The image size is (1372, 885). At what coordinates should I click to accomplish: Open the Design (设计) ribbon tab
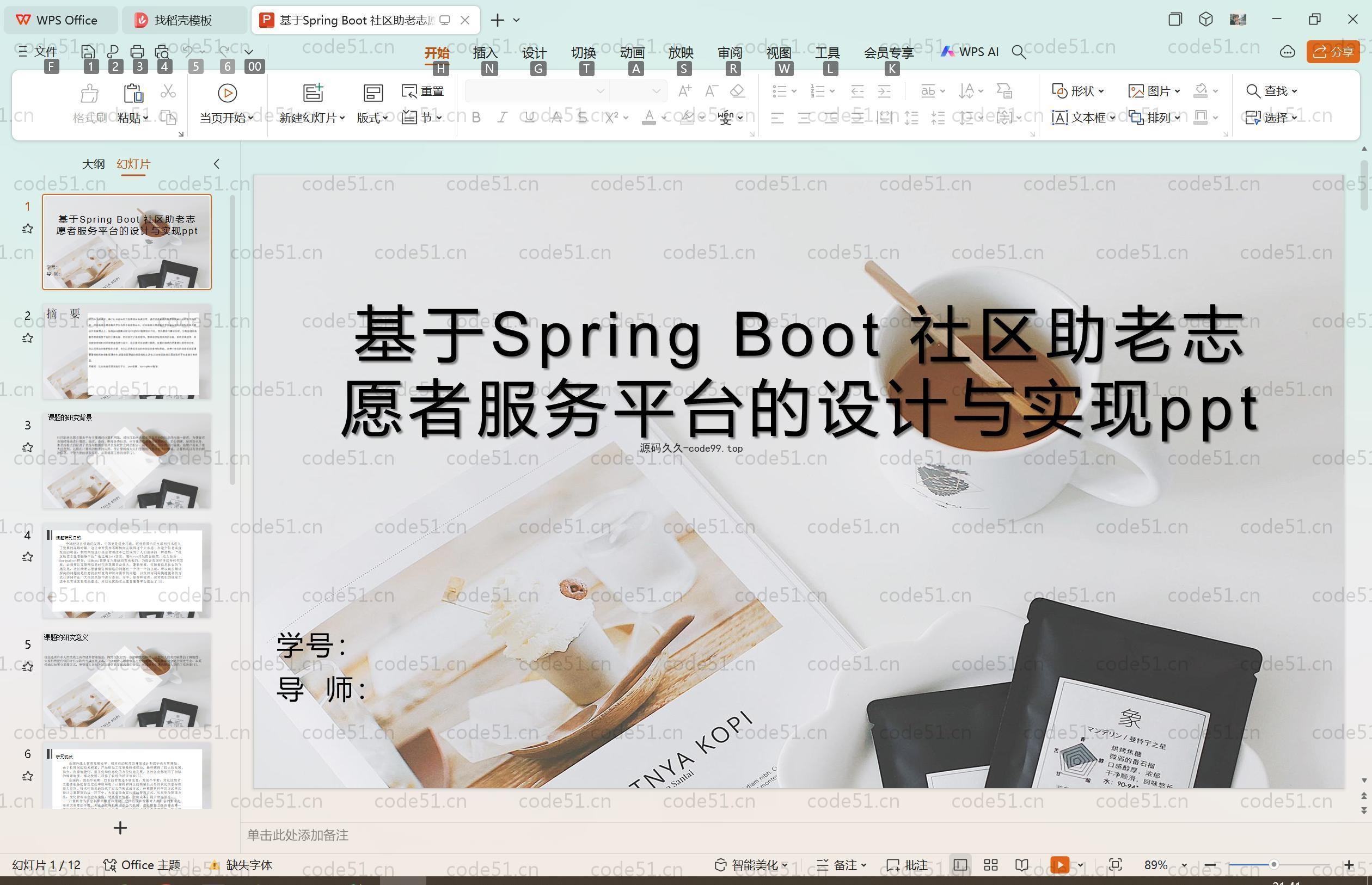(x=534, y=53)
